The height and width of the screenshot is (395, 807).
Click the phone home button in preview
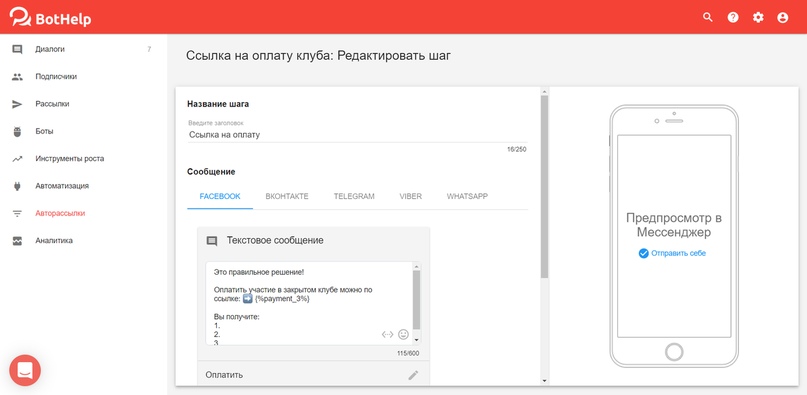[674, 352]
